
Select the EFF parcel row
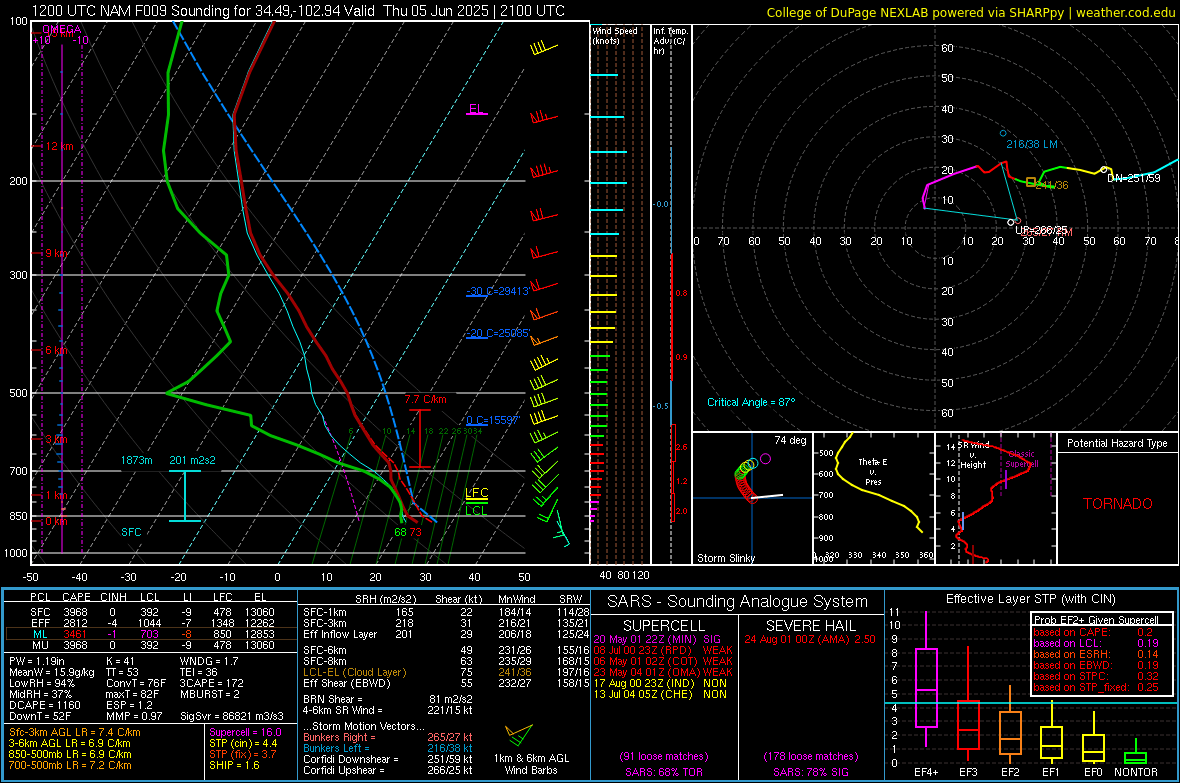tap(151, 623)
